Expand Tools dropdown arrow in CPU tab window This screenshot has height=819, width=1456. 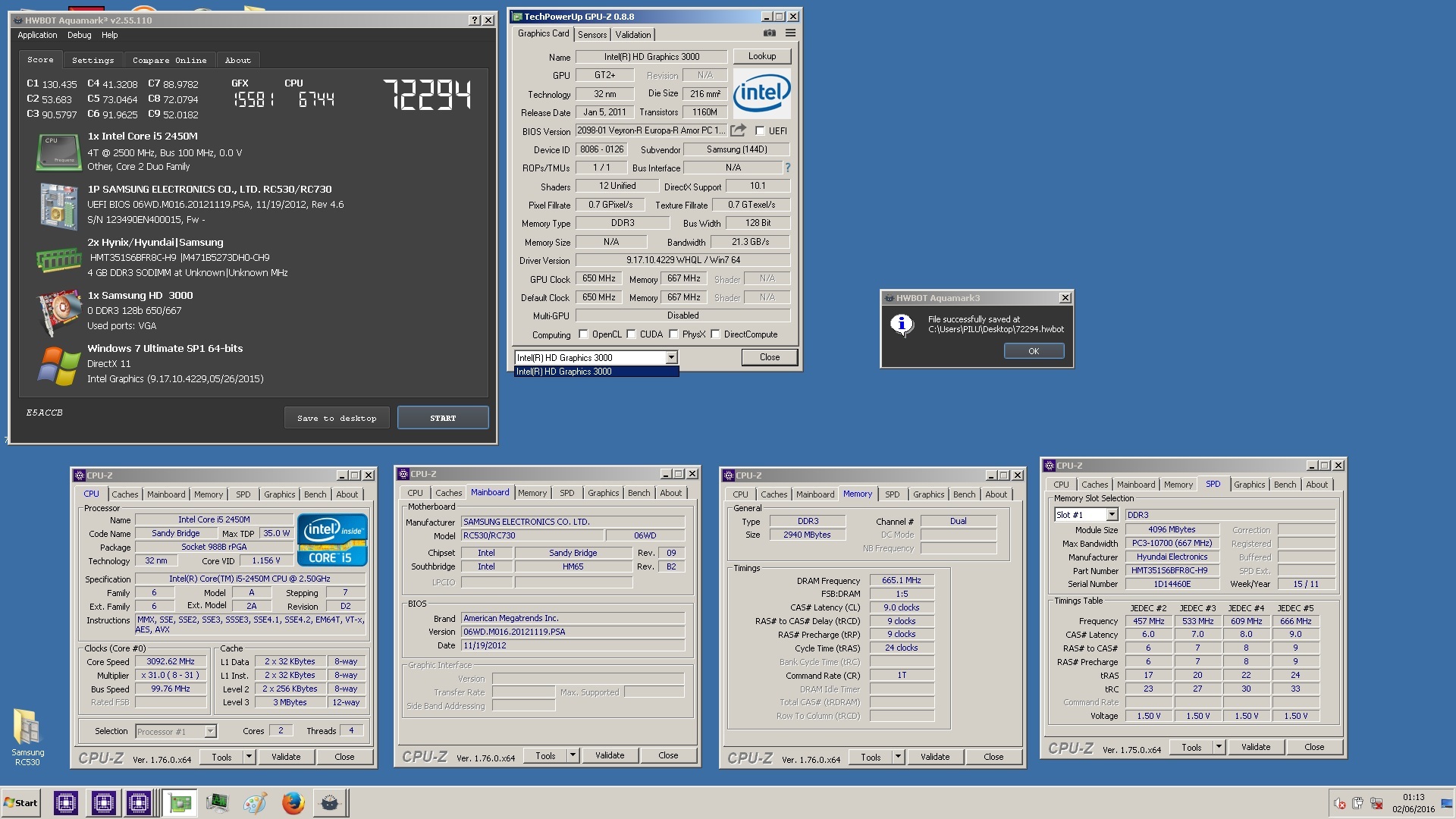click(x=248, y=757)
